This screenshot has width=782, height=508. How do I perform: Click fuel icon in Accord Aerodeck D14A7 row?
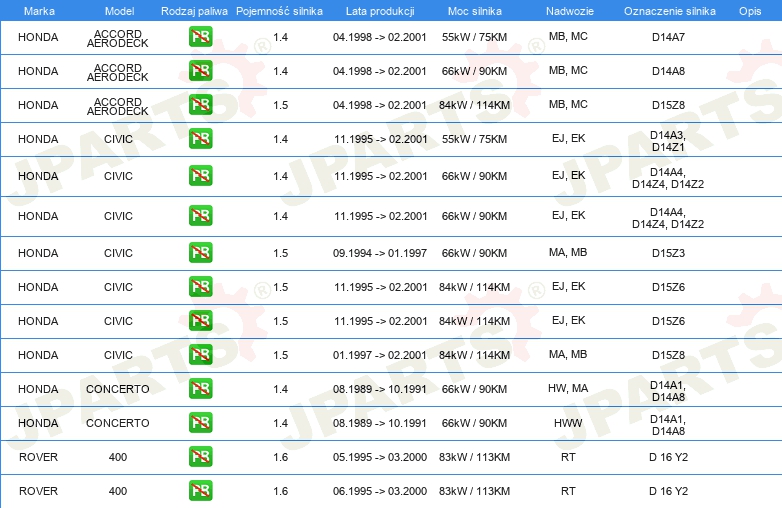click(x=200, y=37)
